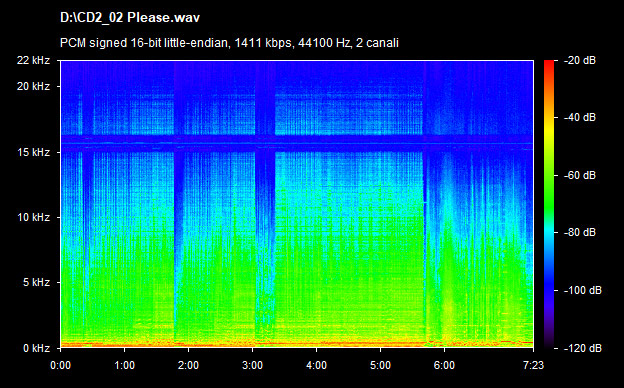
Task: Select the 0:00 time axis marker
Action: [60, 365]
